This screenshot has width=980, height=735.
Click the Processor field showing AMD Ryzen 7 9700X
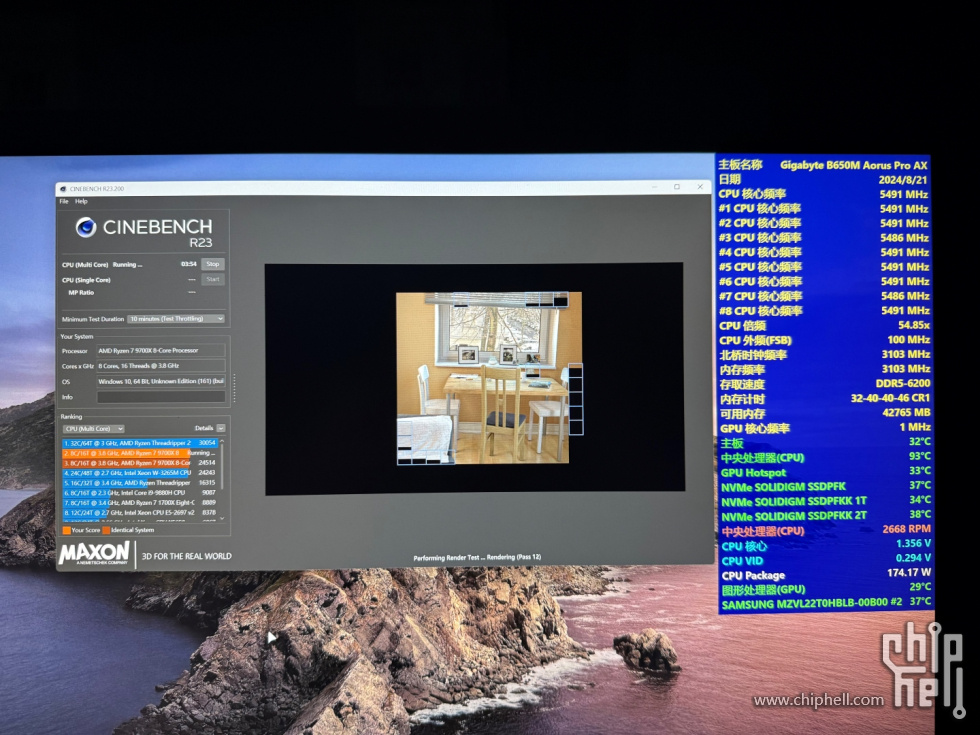tap(161, 351)
